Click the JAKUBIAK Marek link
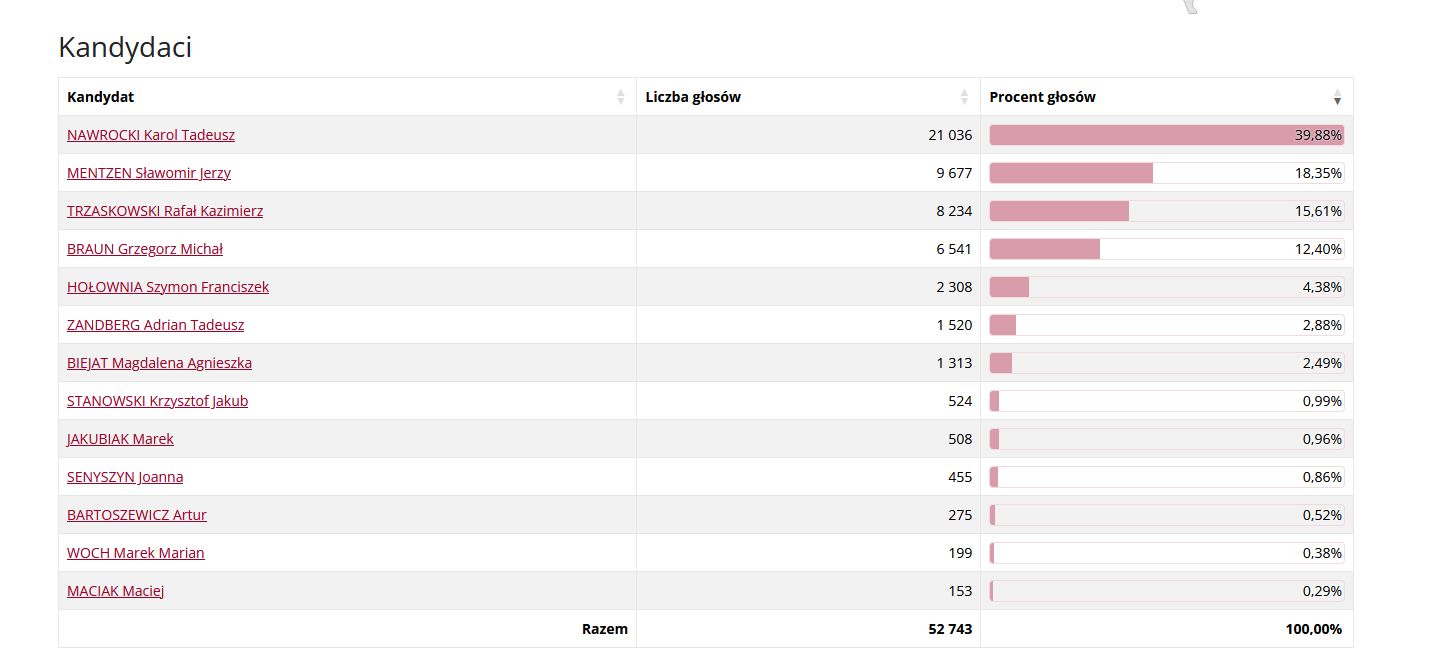1442x668 pixels. 120,439
